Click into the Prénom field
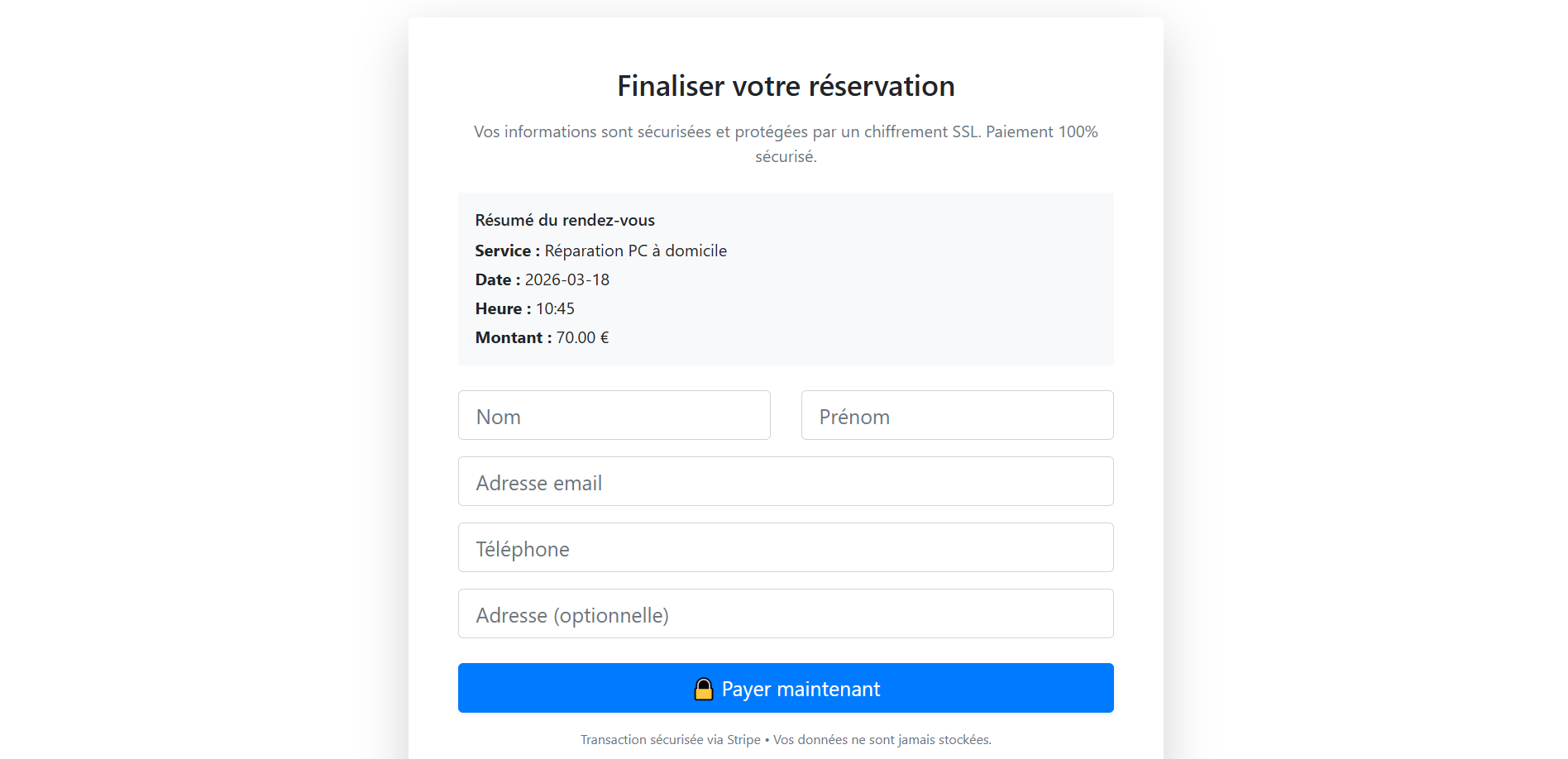 coord(957,416)
